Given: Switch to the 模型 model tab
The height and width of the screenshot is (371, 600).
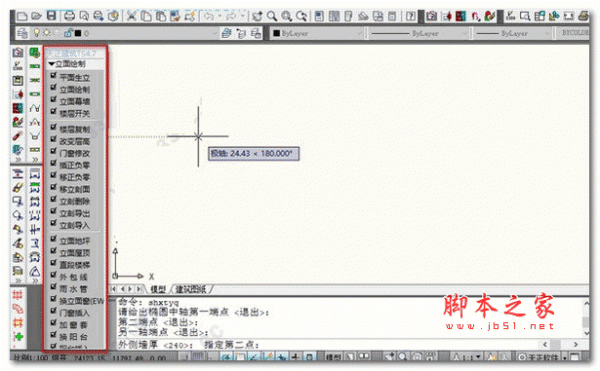Looking at the screenshot, I should (x=158, y=289).
